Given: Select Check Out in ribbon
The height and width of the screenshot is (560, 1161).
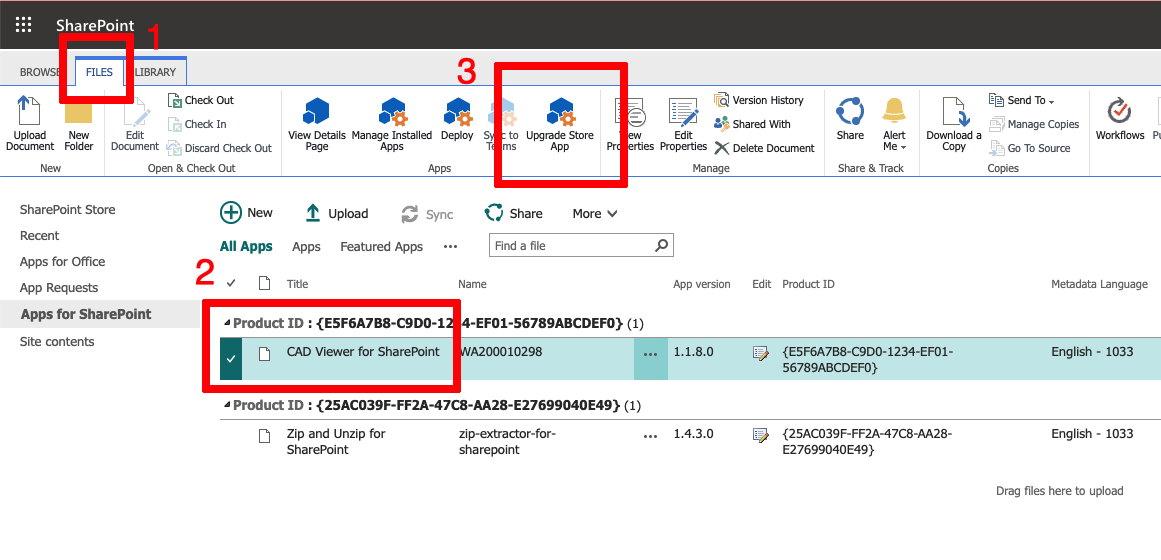Looking at the screenshot, I should (x=200, y=100).
